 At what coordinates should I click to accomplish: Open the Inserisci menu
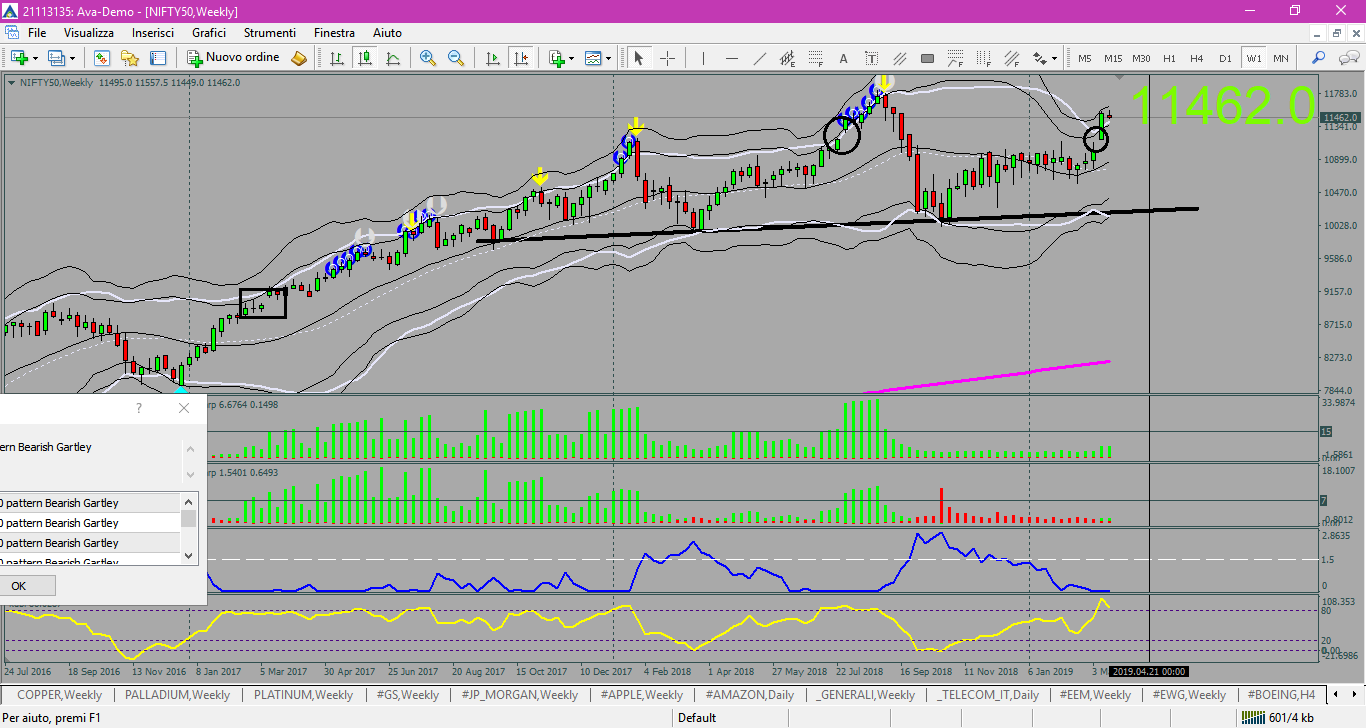tap(153, 33)
